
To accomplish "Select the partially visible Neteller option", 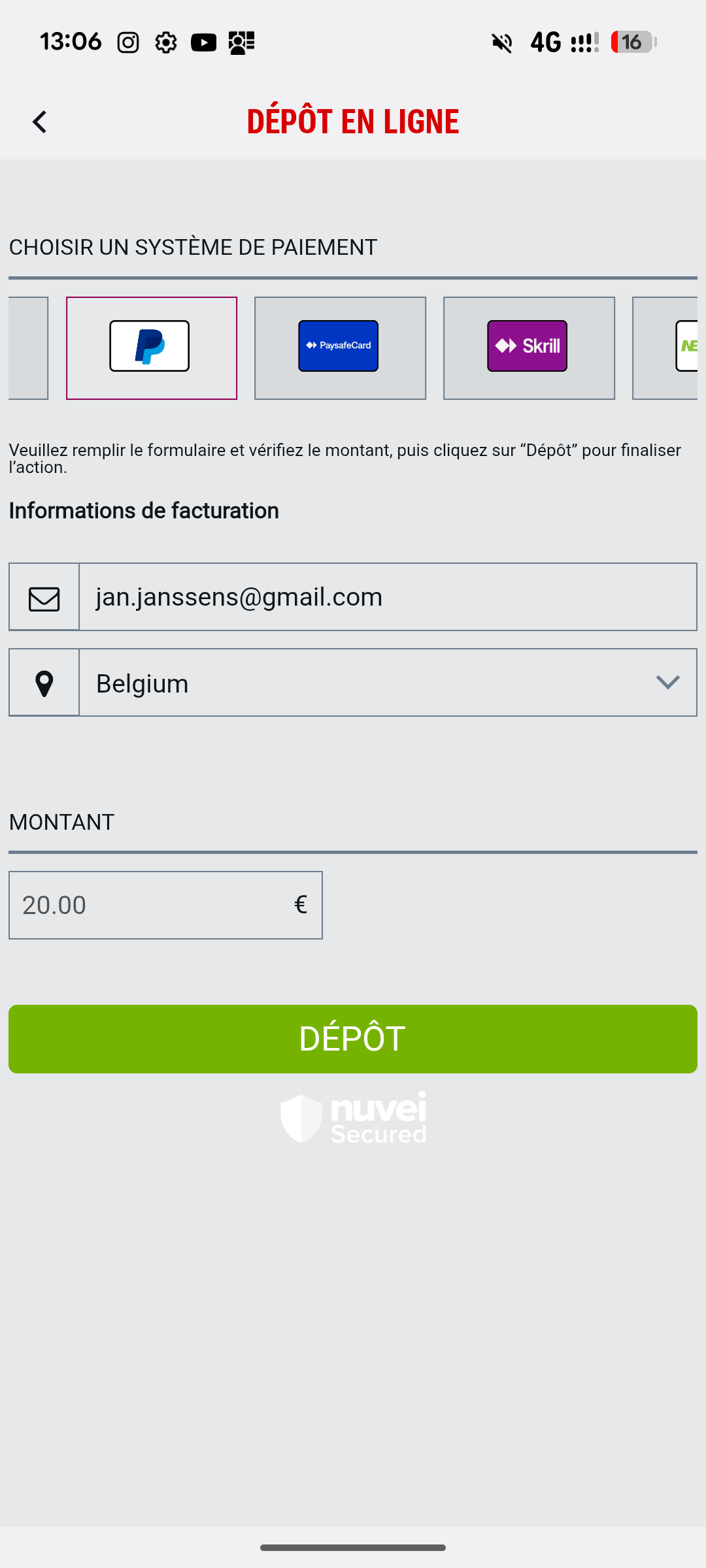I will click(667, 348).
